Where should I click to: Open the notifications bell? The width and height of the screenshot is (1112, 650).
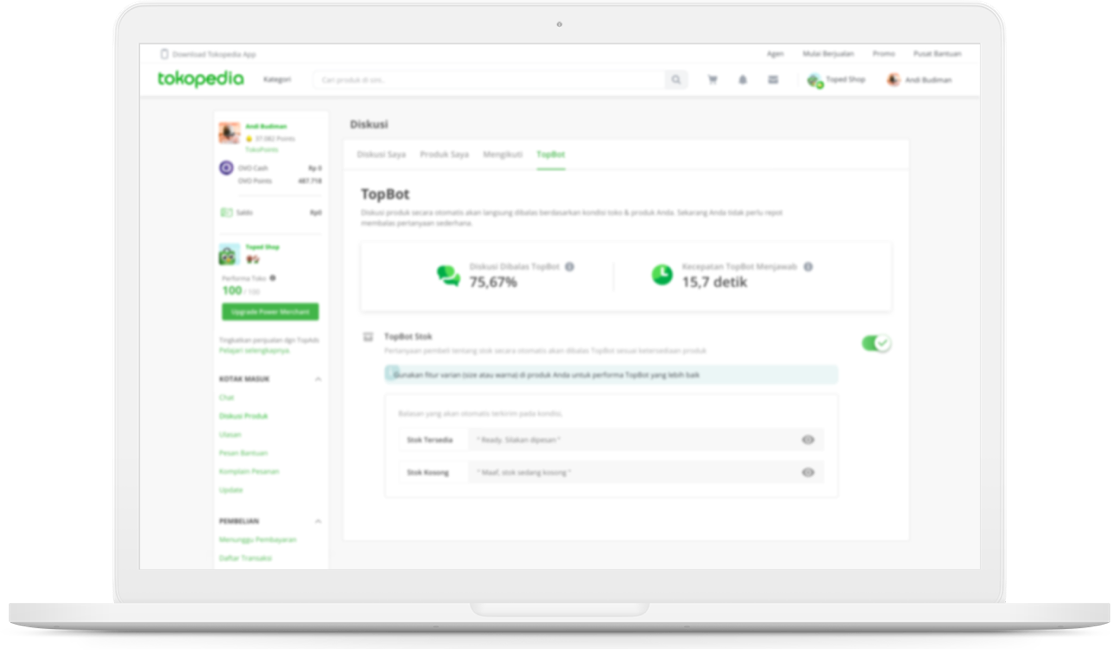743,79
